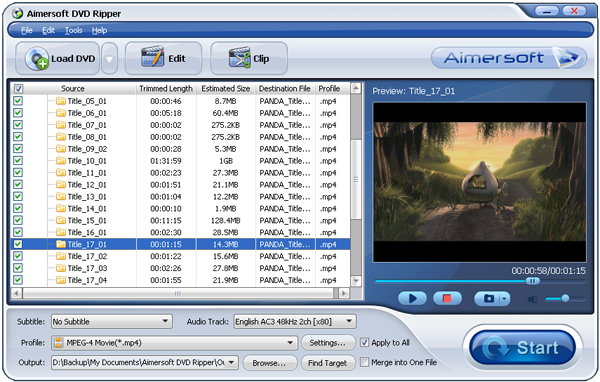Open the Help menu
Viewport: 600px width, 382px height.
pyautogui.click(x=99, y=30)
